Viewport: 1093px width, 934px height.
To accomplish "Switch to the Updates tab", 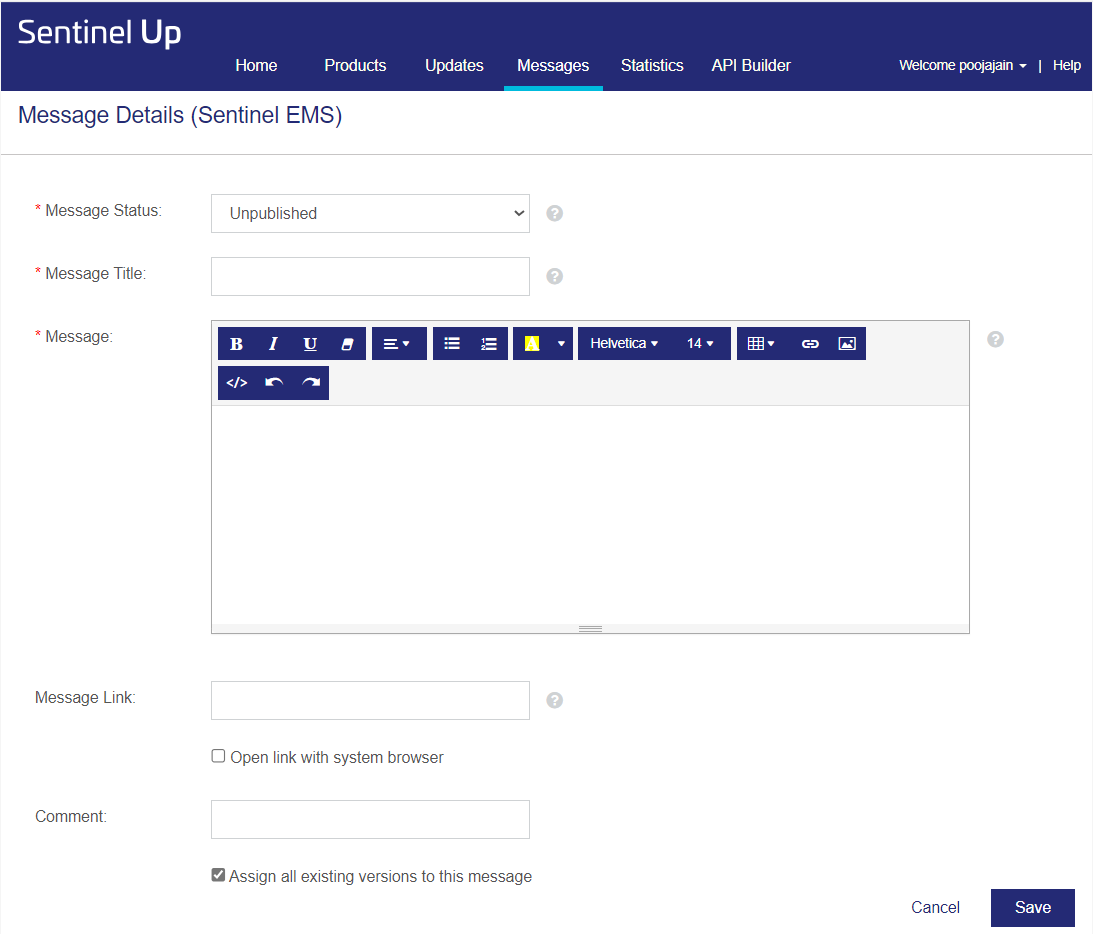I will [454, 66].
